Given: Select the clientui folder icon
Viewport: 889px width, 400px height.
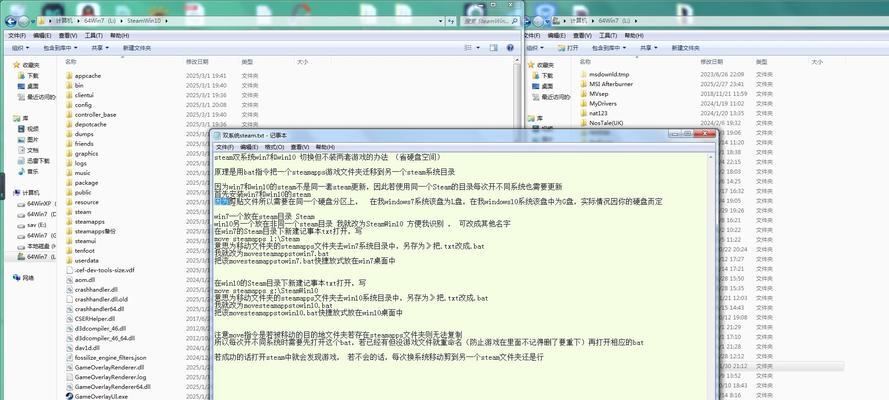Looking at the screenshot, I should point(69,95).
